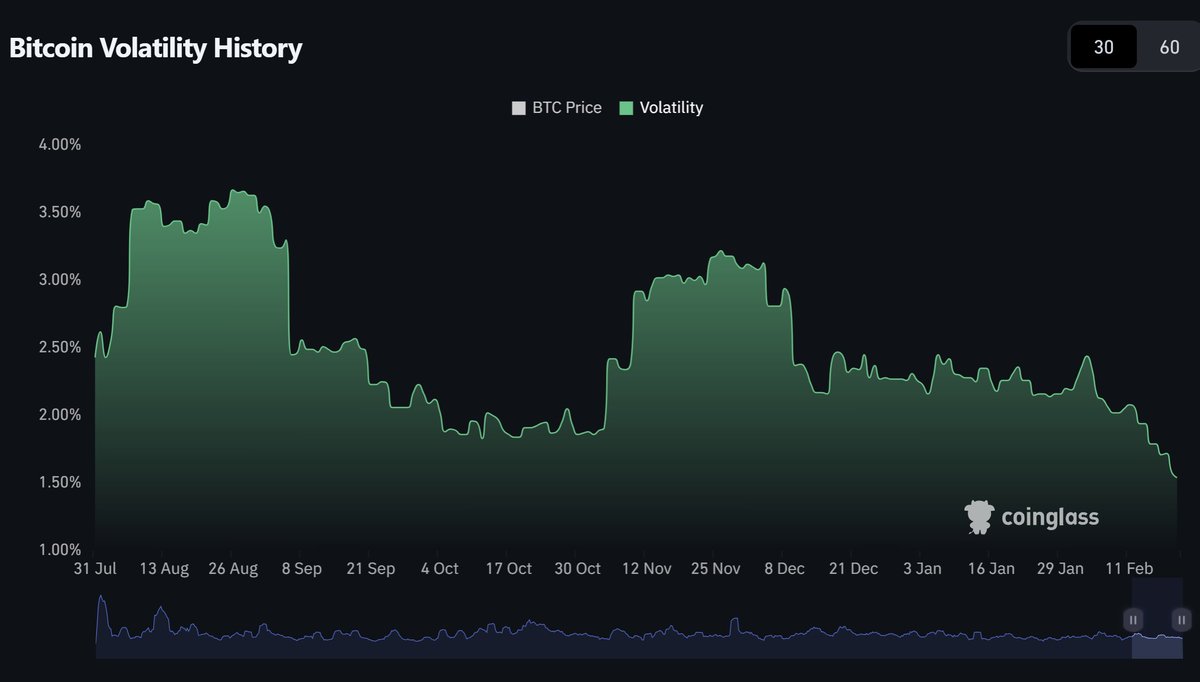Click the left pause-style navigator handle
The image size is (1200, 682).
pos(1133,620)
